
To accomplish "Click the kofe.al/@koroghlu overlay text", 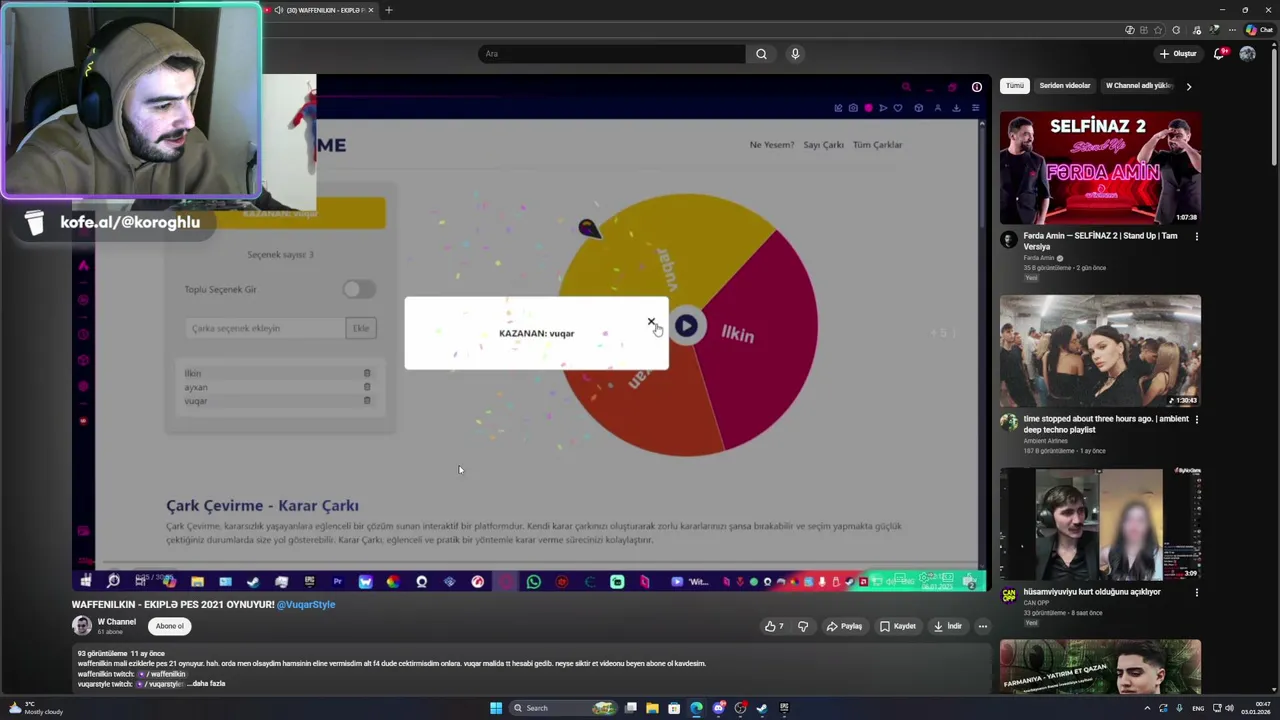I will pos(130,222).
